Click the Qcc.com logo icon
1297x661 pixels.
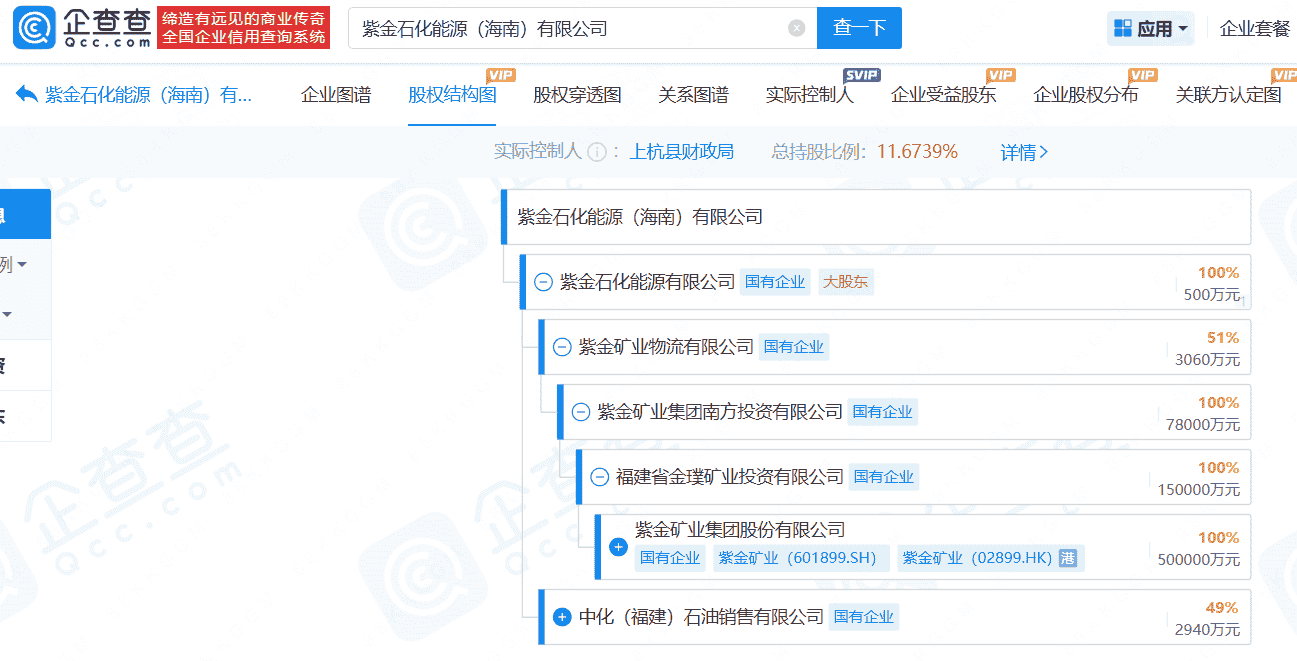(33, 27)
